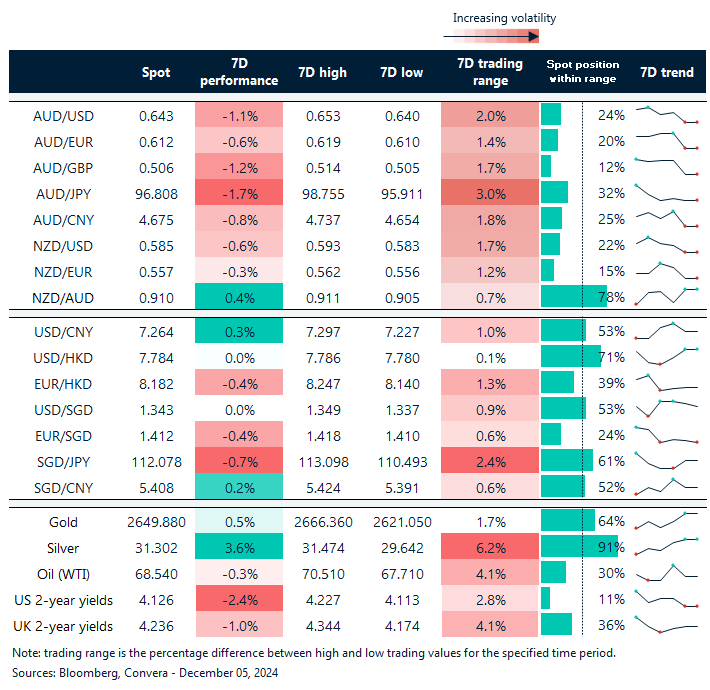Select the EUR/SGD row label
Image resolution: width=710 pixels, height=690 pixels.
pos(63,436)
